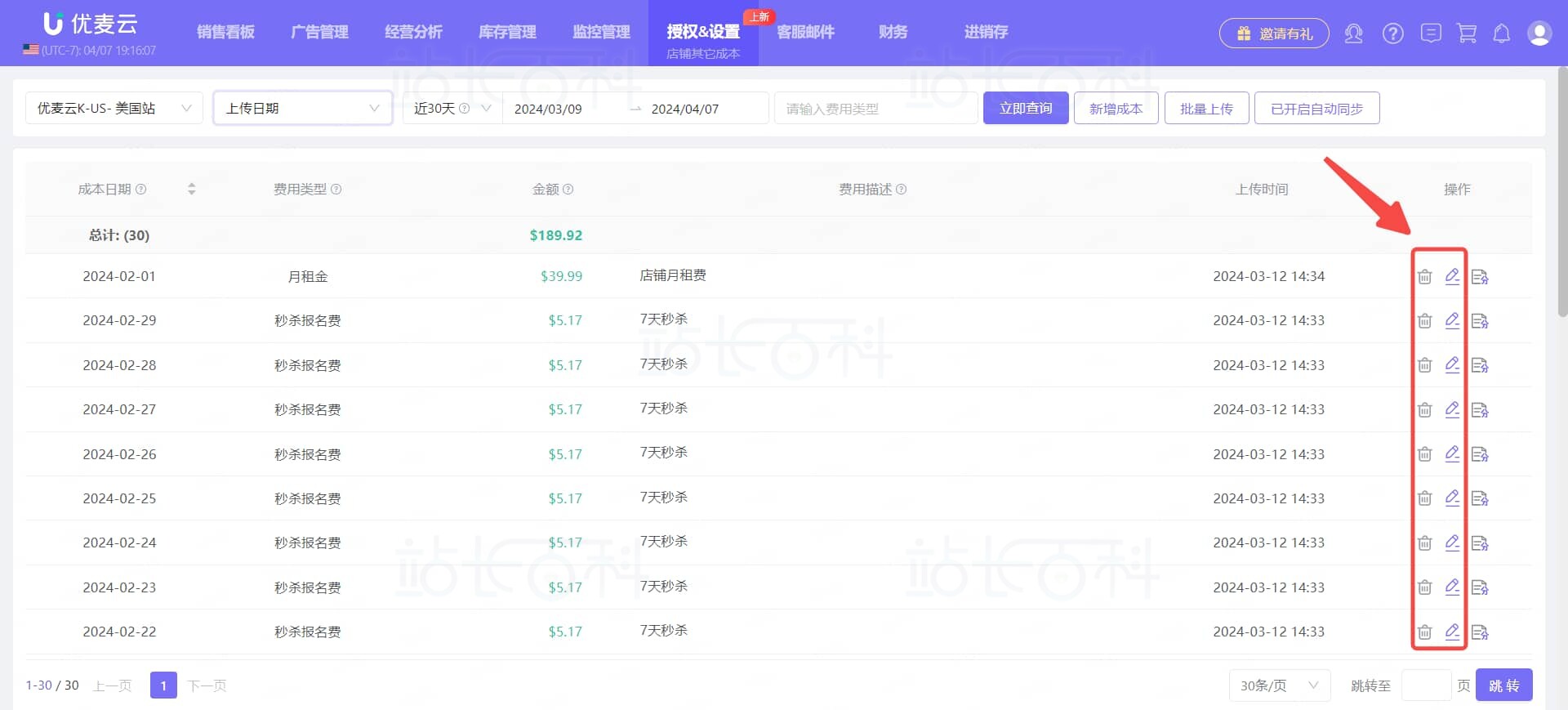Viewport: 1568px width, 710px height.
Task: Click the 立即查询 search button
Action: [x=1026, y=109]
